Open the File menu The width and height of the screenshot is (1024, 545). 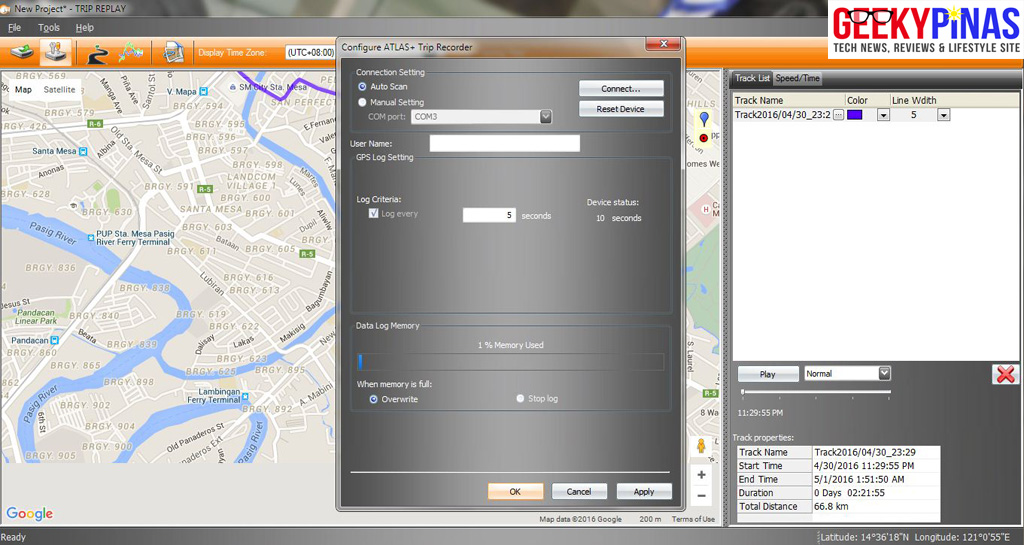pos(14,27)
